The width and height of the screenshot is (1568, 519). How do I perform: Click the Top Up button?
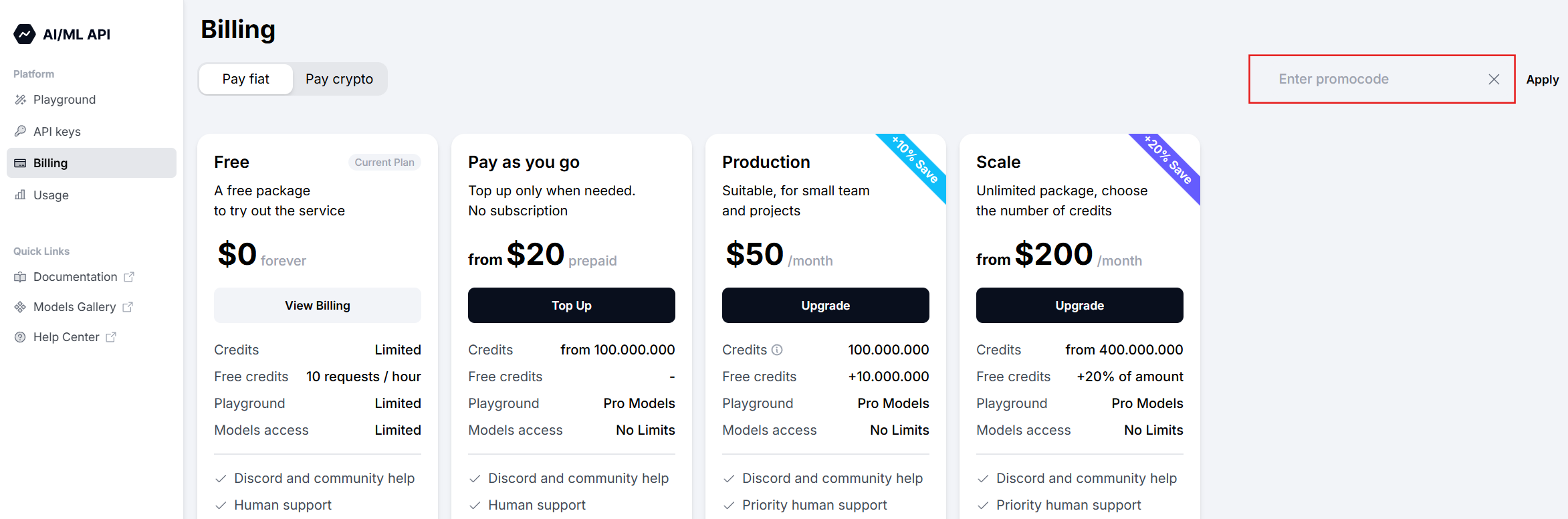[571, 306]
